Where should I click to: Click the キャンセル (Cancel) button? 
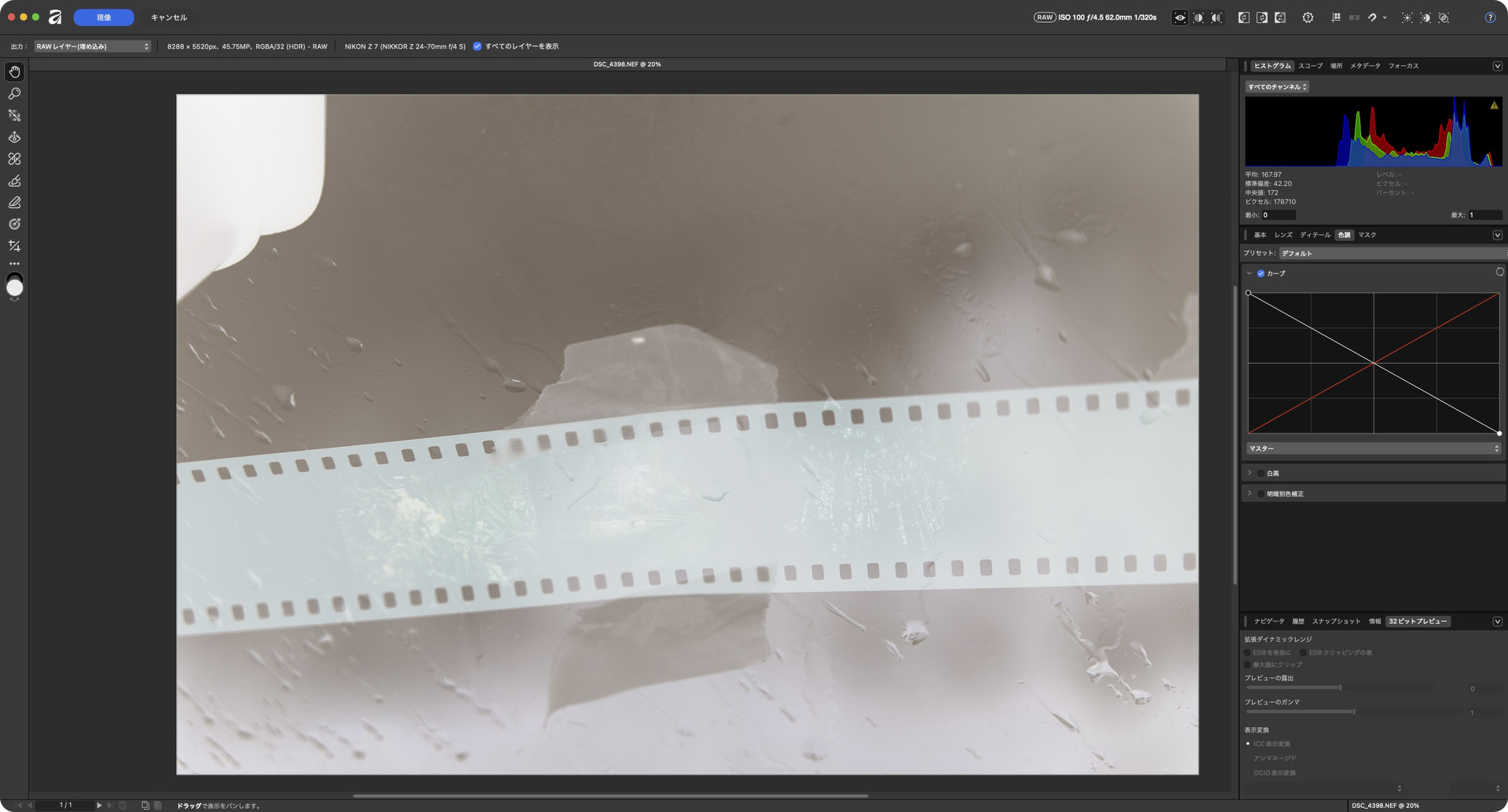tap(169, 17)
